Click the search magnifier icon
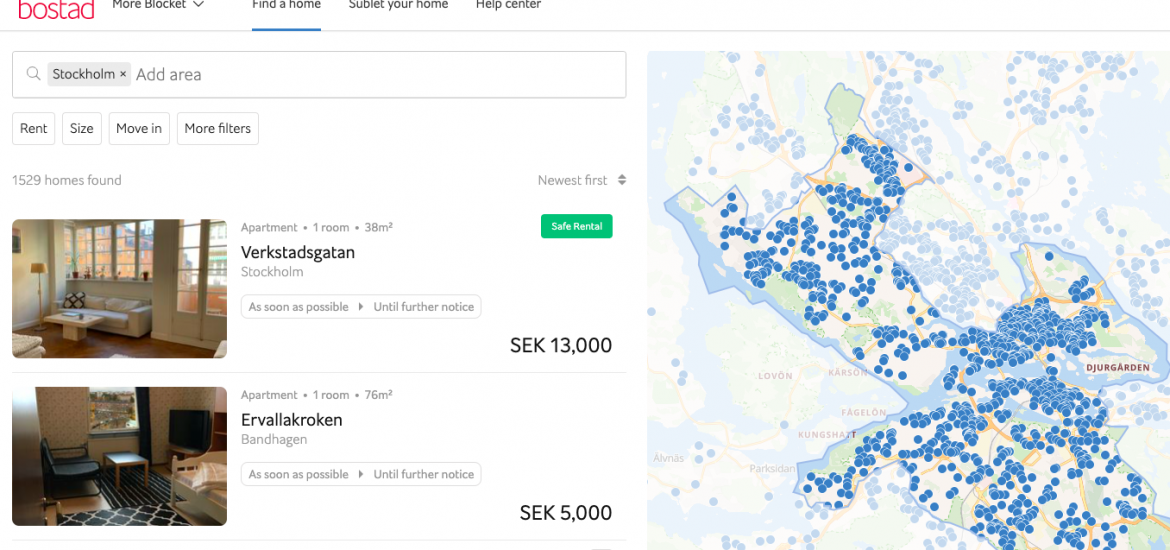This screenshot has width=1170, height=550. [34, 74]
